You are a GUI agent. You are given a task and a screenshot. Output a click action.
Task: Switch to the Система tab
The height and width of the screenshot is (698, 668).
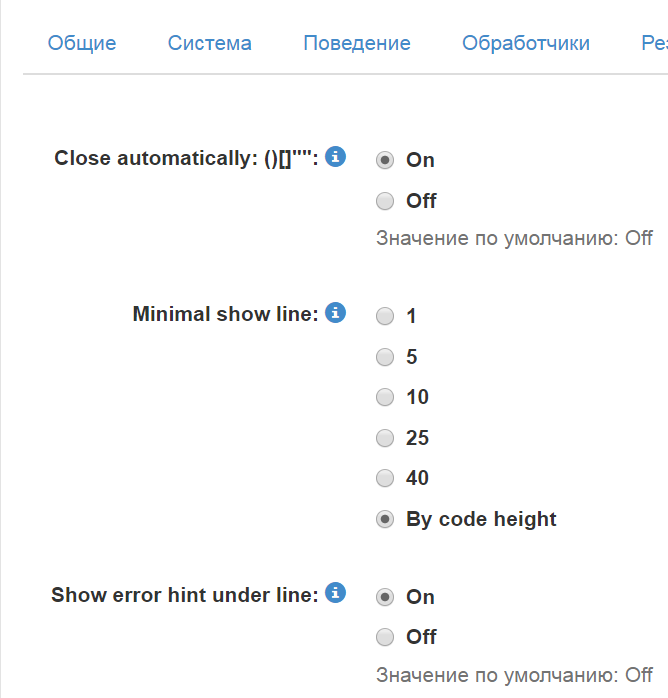coord(210,43)
